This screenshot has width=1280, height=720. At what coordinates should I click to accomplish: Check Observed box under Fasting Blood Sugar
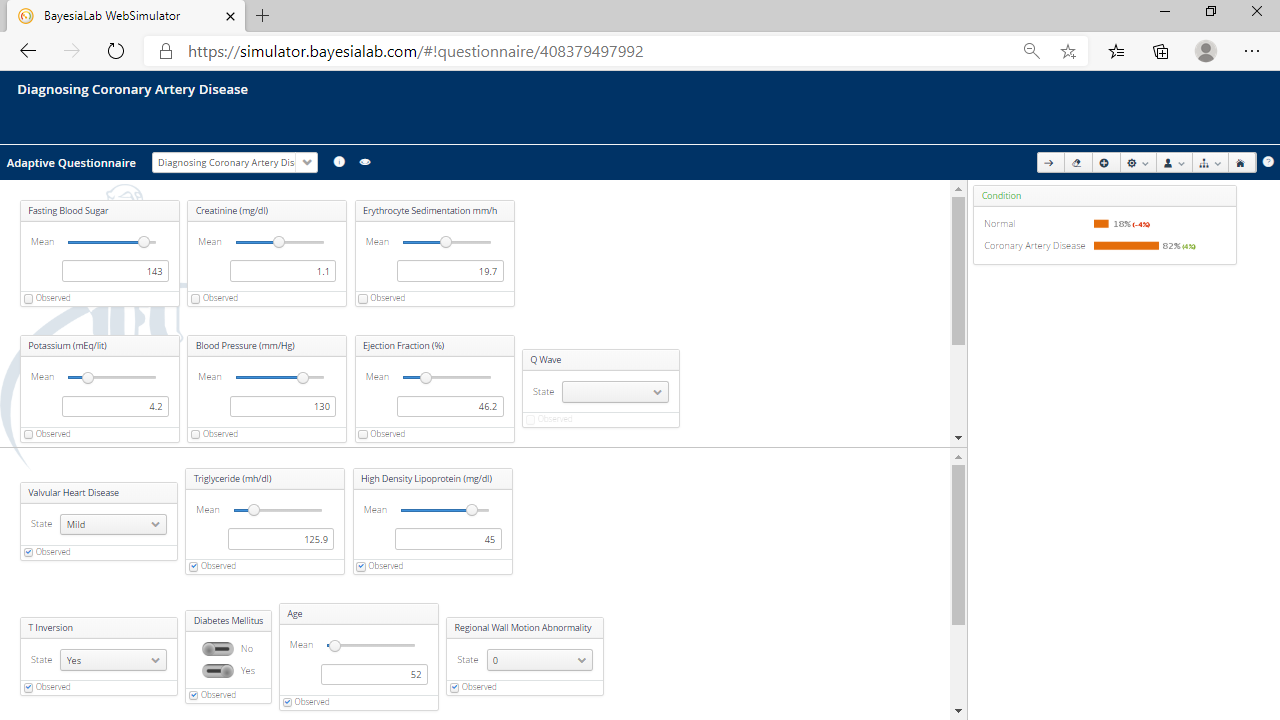[x=29, y=299]
